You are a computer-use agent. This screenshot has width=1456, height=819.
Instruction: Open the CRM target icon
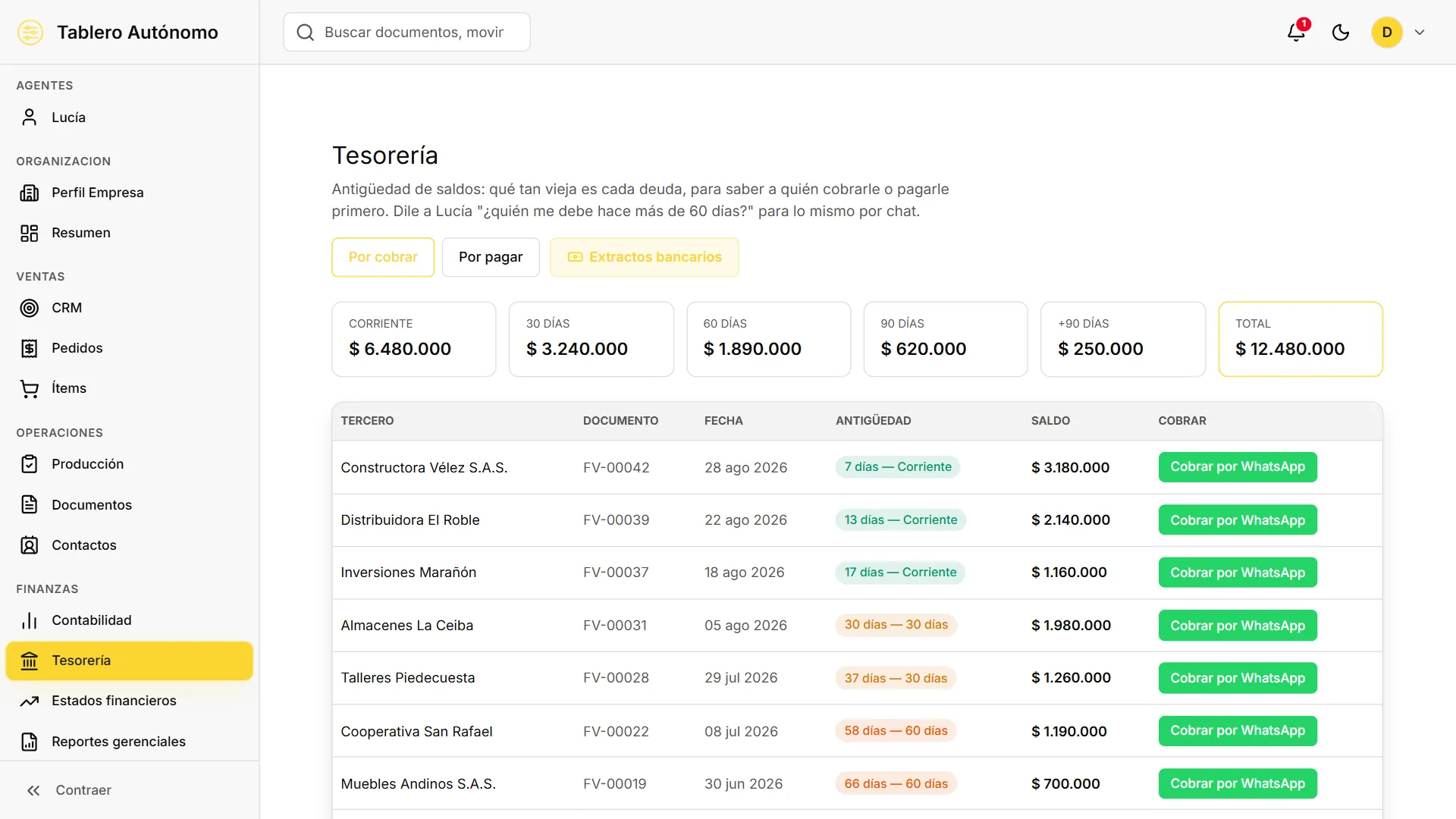(x=29, y=308)
